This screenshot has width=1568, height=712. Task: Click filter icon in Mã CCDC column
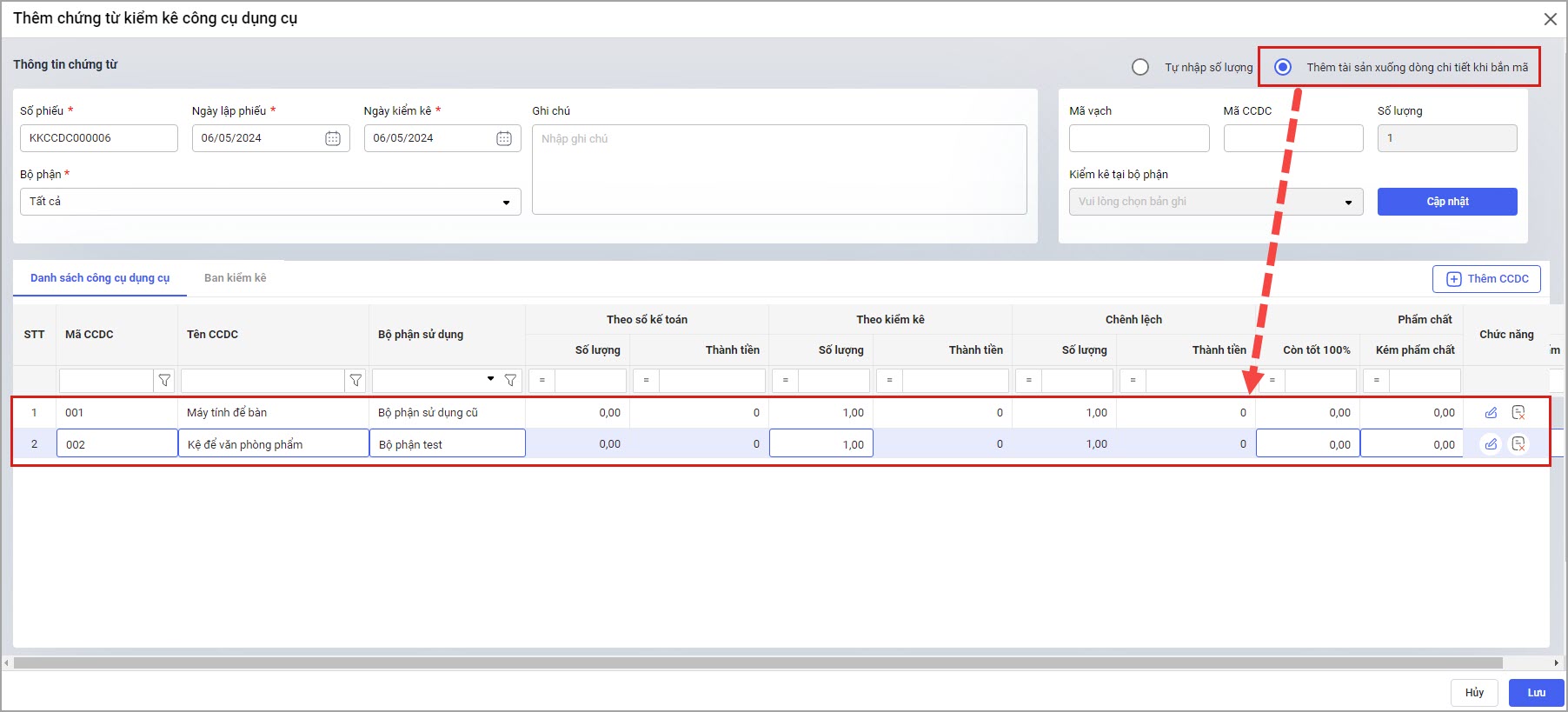coord(164,381)
